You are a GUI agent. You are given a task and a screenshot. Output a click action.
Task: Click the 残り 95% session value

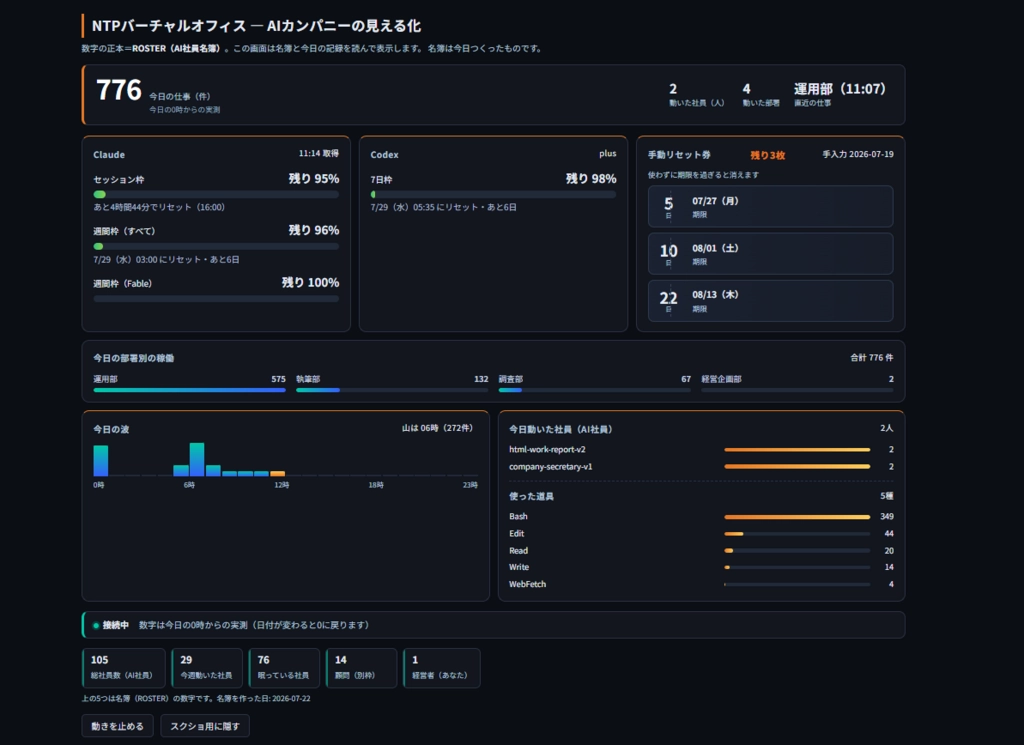(x=314, y=179)
